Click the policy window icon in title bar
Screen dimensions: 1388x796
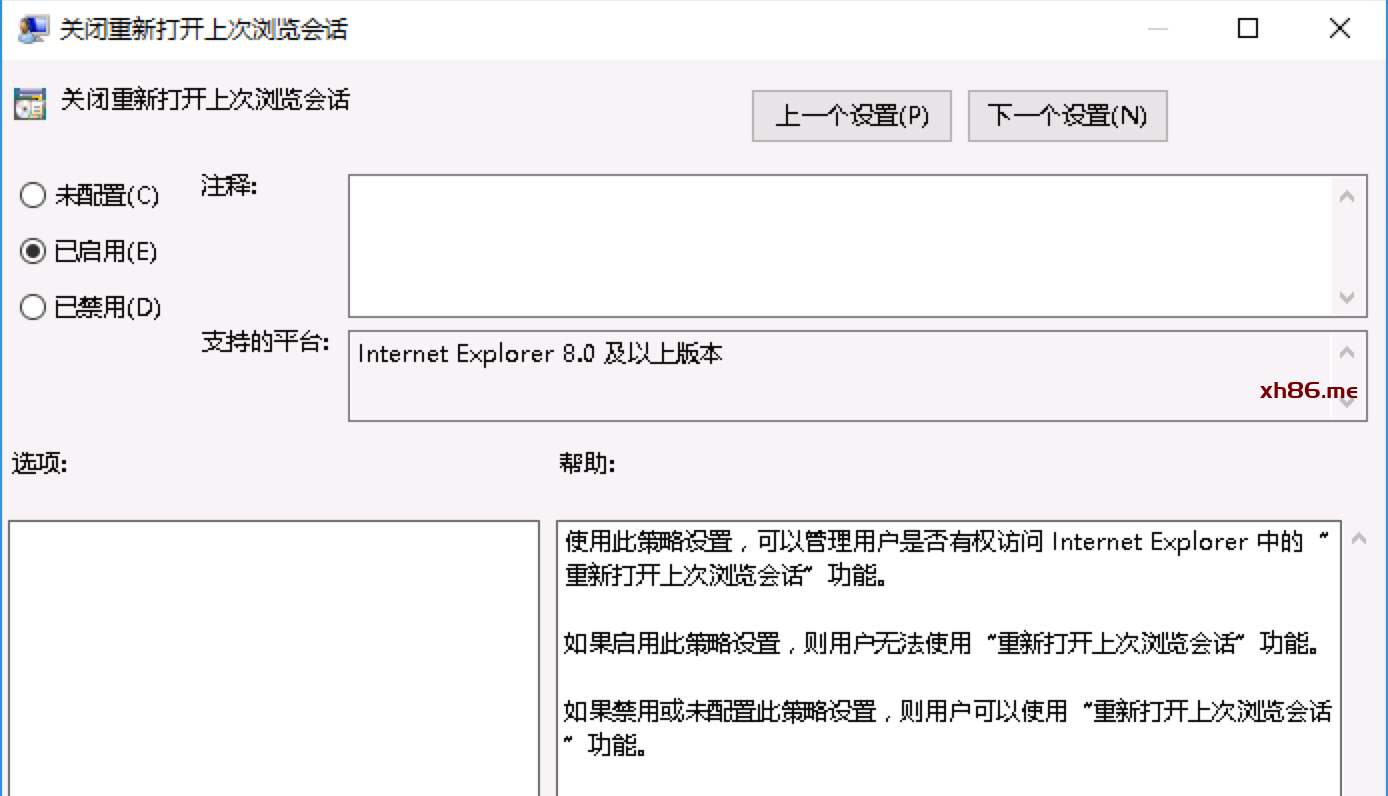coord(32,29)
